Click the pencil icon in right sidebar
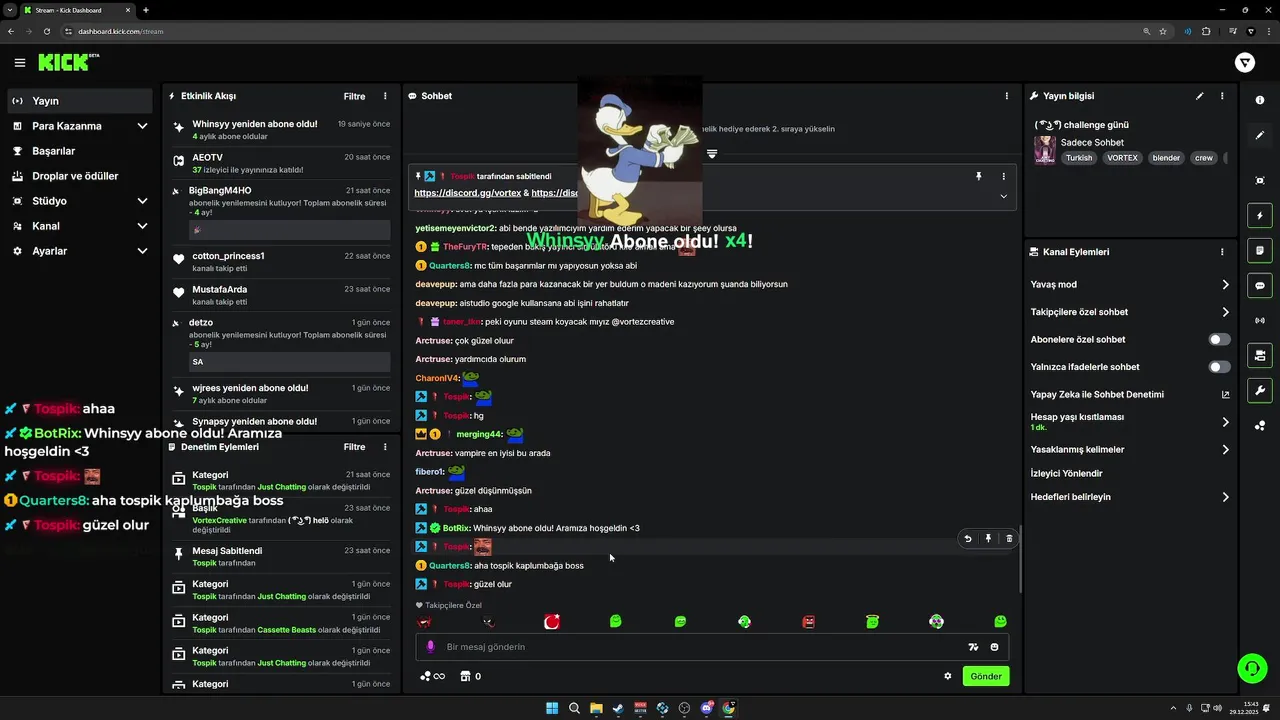Screen dimensions: 1280x720 pos(1260,135)
